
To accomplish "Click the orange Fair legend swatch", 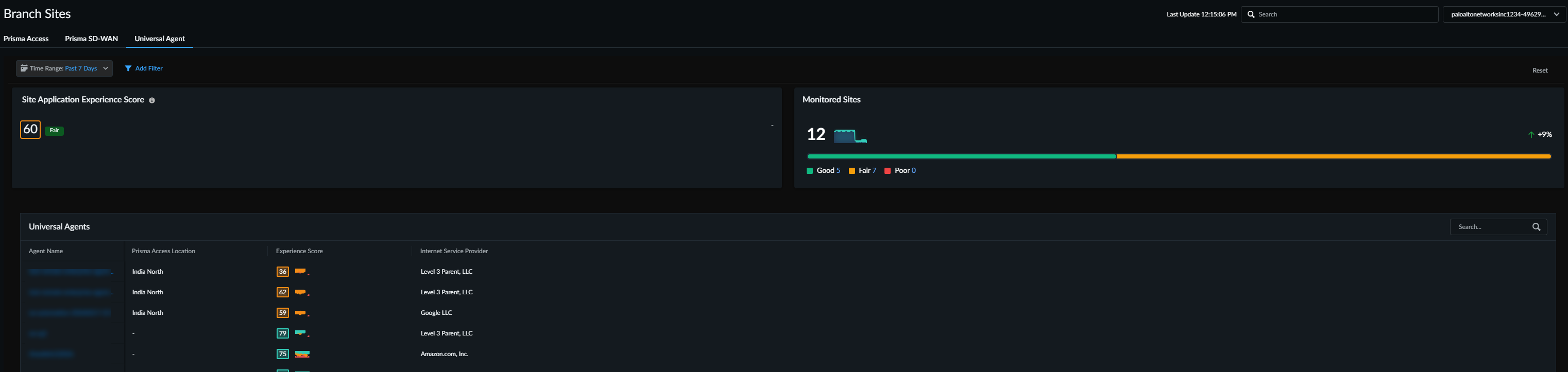I will tap(852, 171).
